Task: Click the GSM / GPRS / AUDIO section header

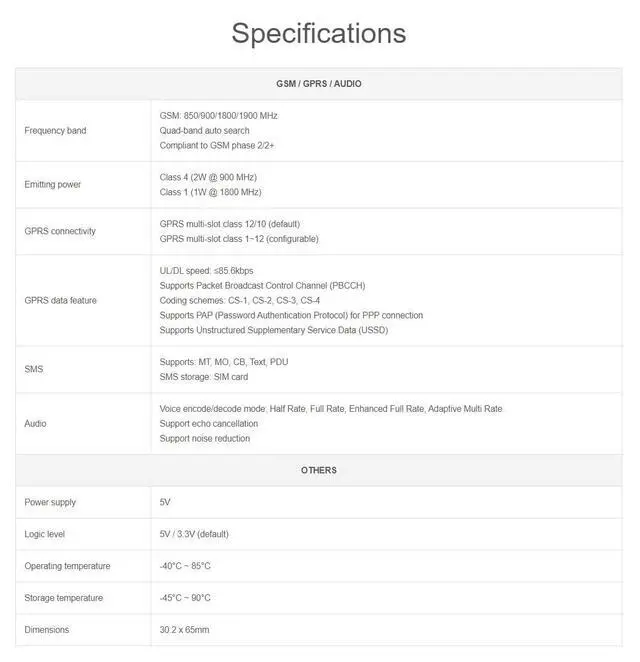Action: (319, 84)
